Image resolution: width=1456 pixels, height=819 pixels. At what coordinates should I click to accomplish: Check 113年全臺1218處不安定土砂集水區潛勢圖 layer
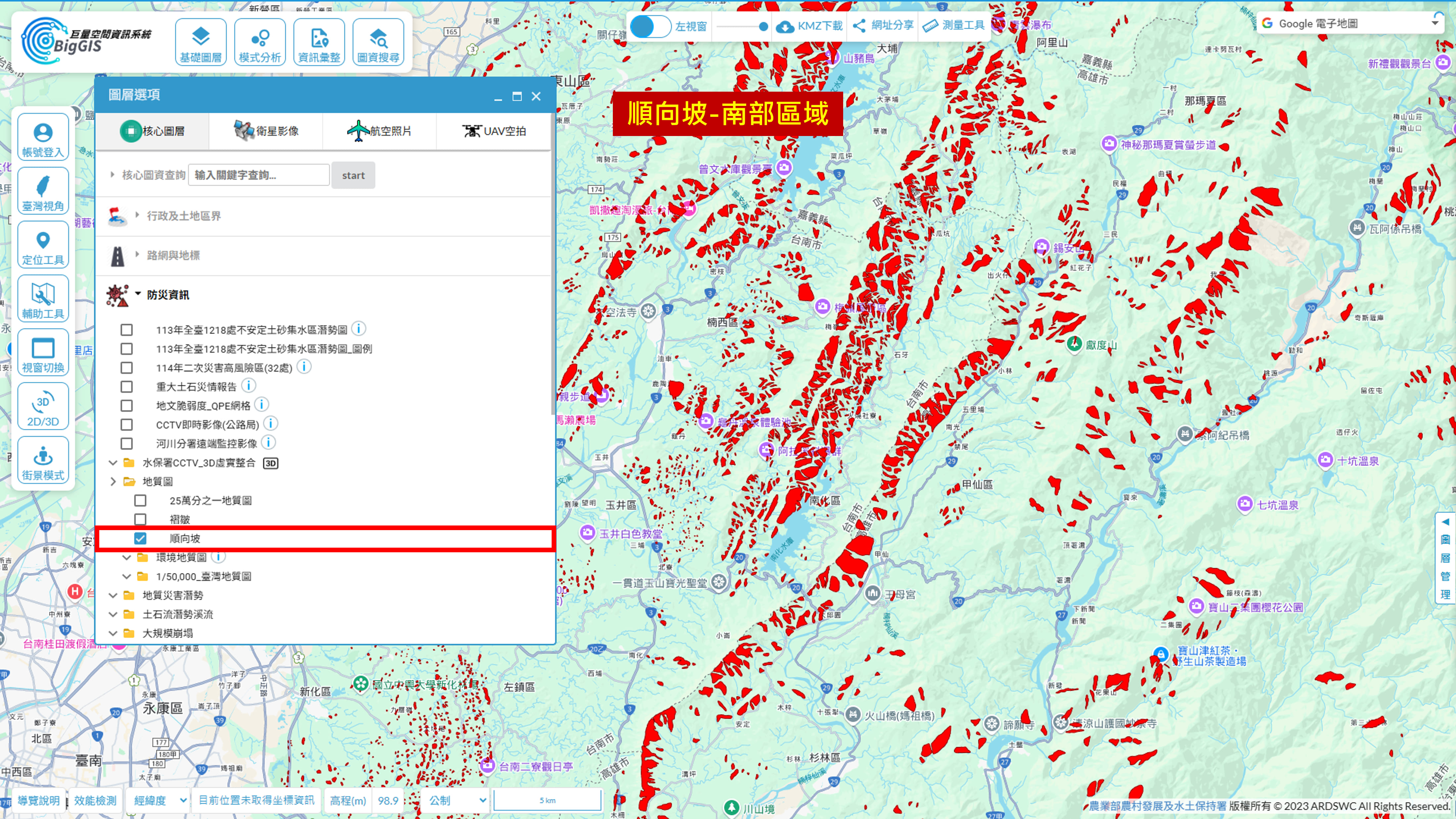[127, 330]
